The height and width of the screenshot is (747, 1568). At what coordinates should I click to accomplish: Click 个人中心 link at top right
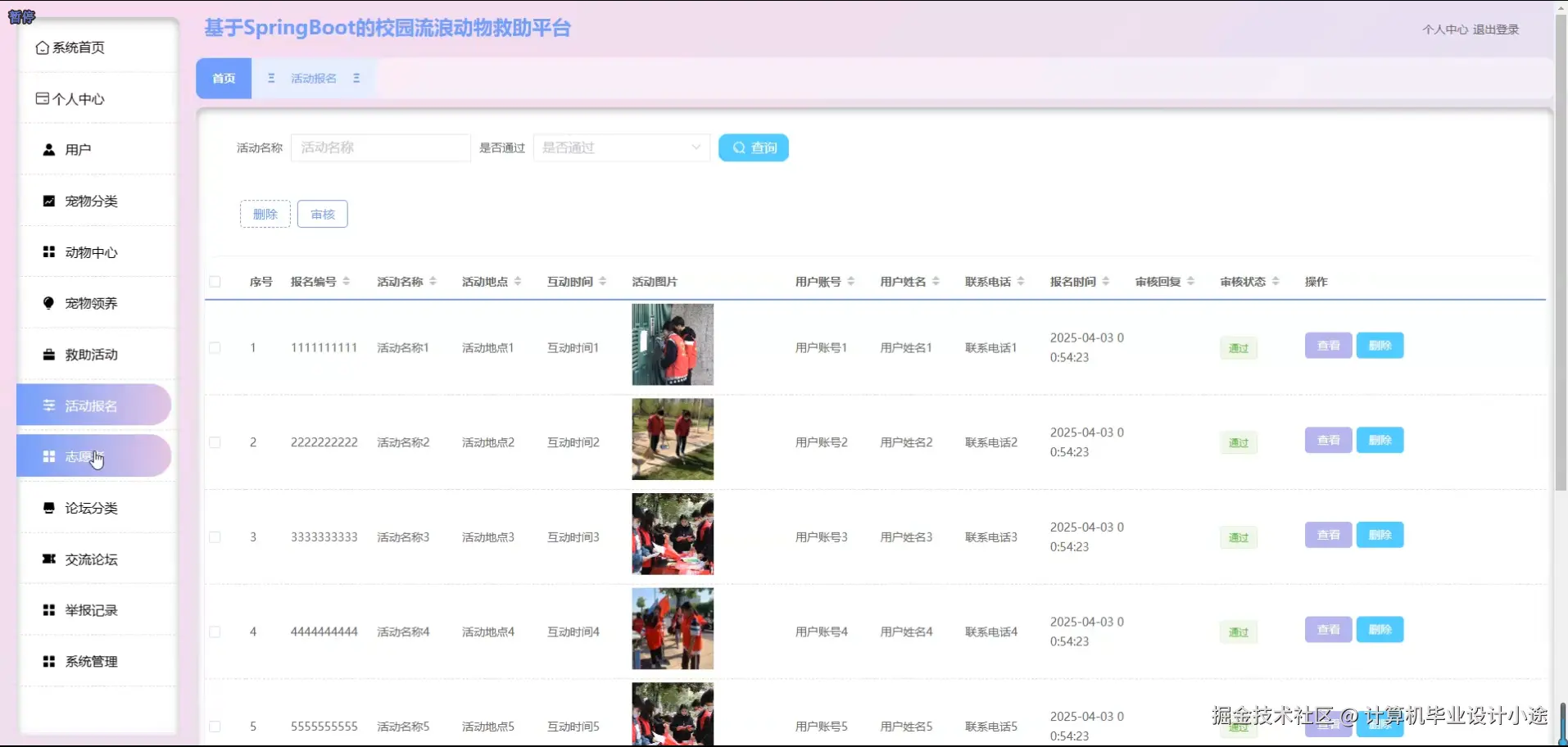pos(1445,29)
